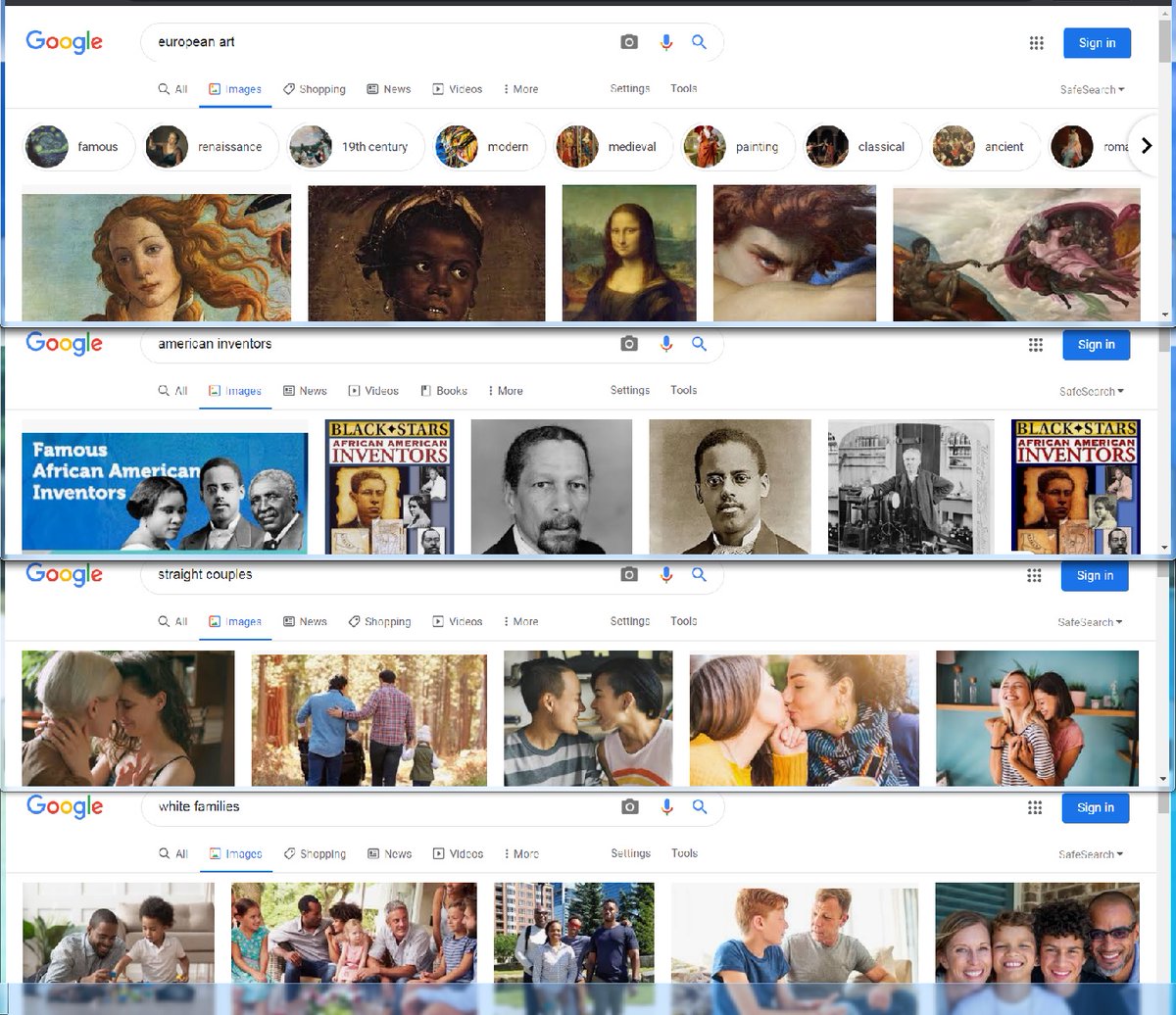Click Sign in button in european art window
This screenshot has height=1015, width=1176.
tap(1097, 43)
